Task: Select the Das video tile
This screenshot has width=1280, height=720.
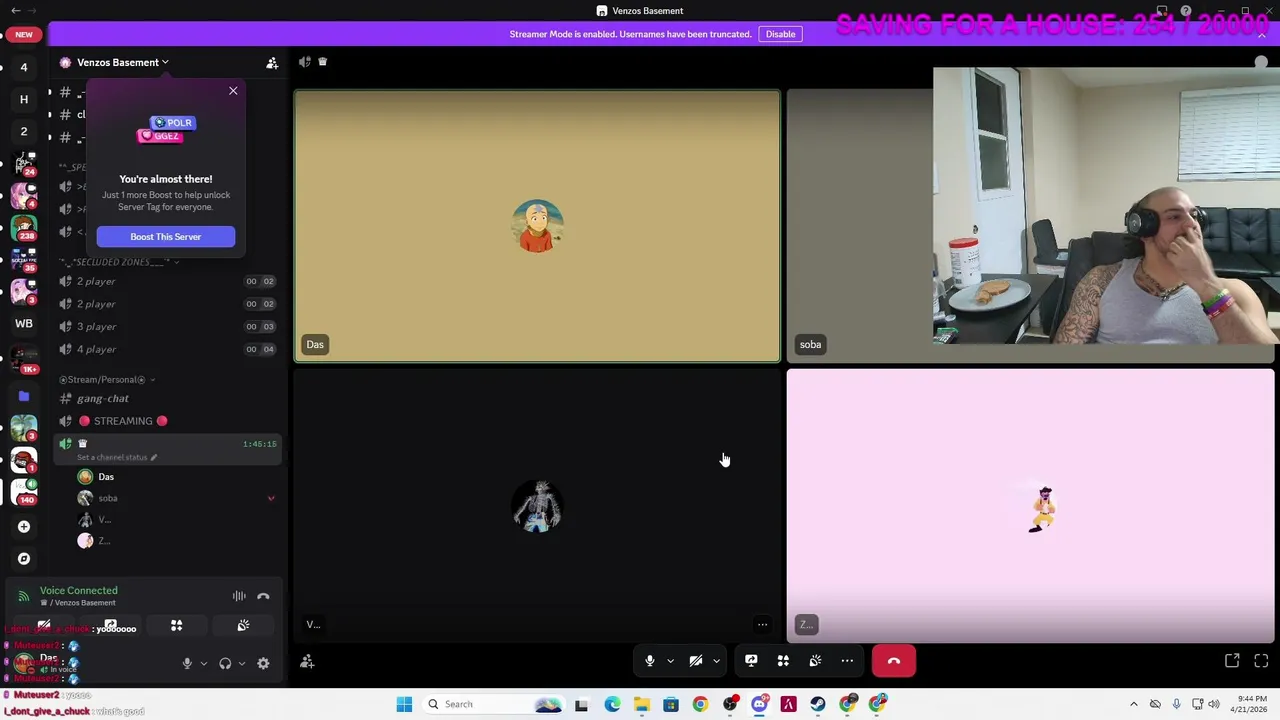Action: (537, 226)
